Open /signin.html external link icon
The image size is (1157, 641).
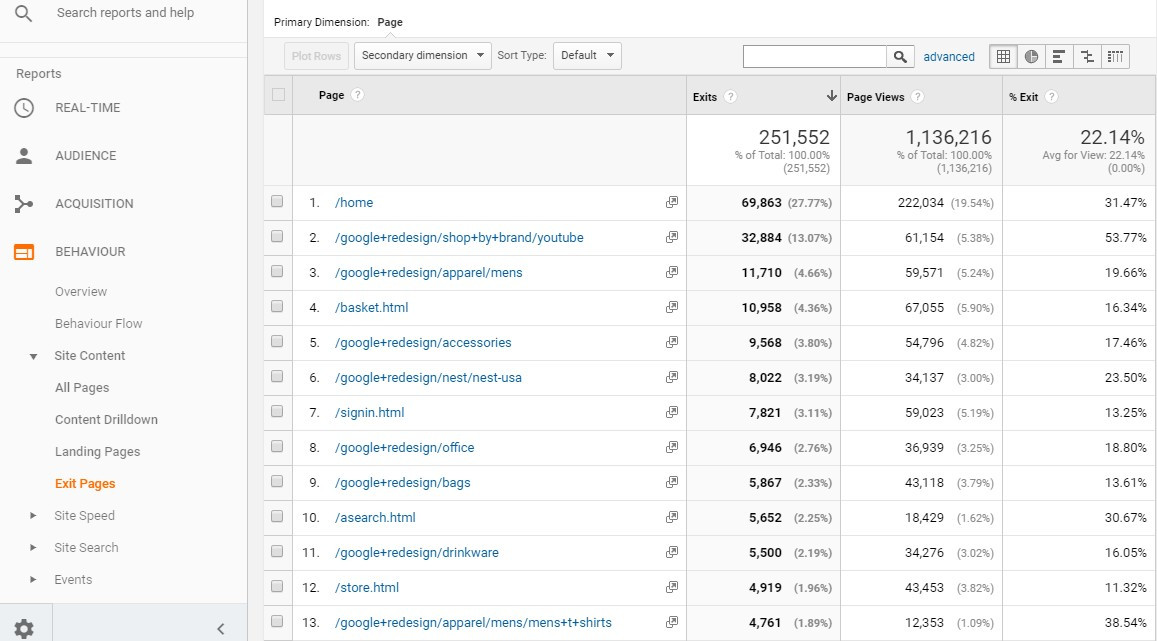tap(671, 412)
